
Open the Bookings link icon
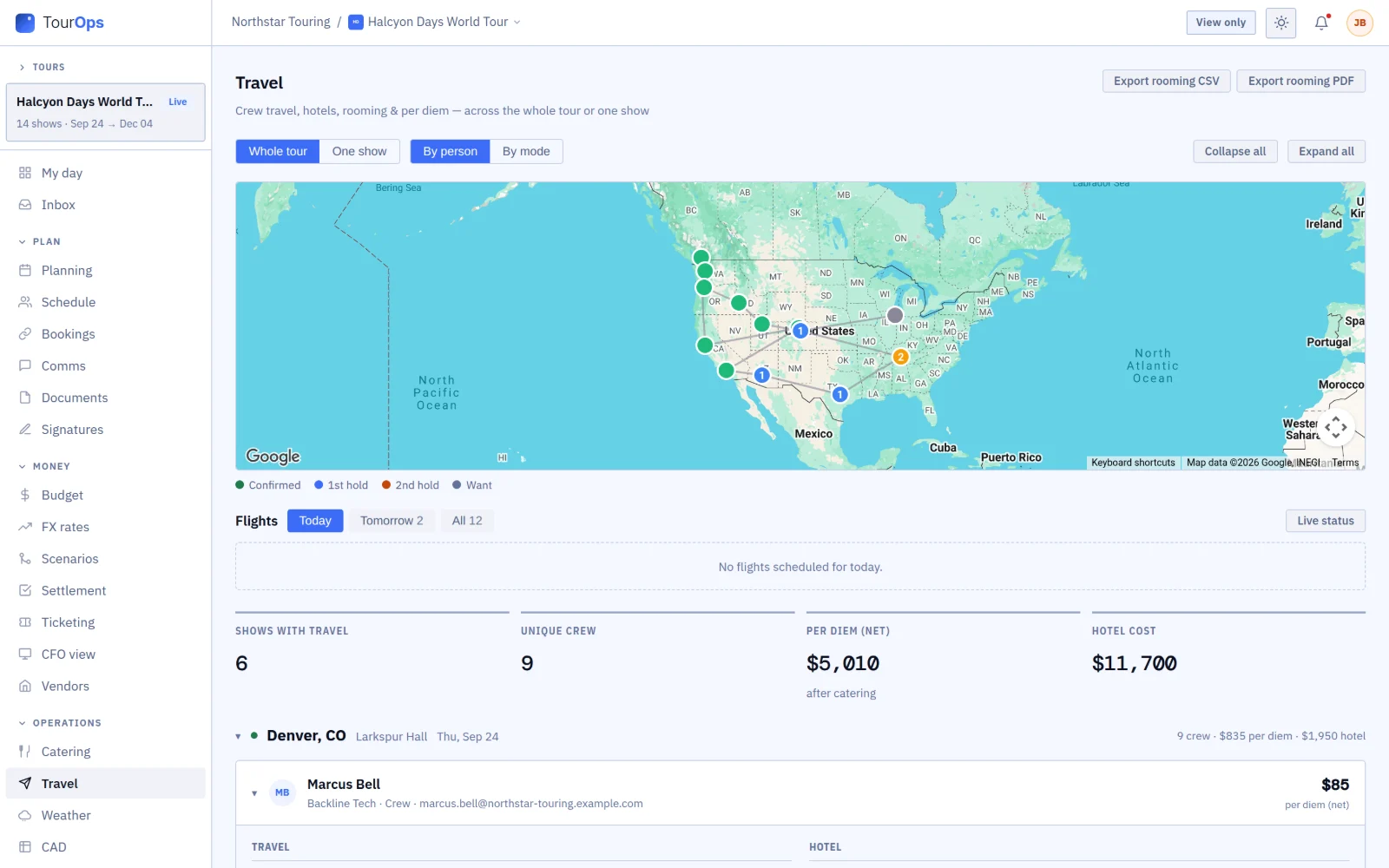(x=25, y=334)
